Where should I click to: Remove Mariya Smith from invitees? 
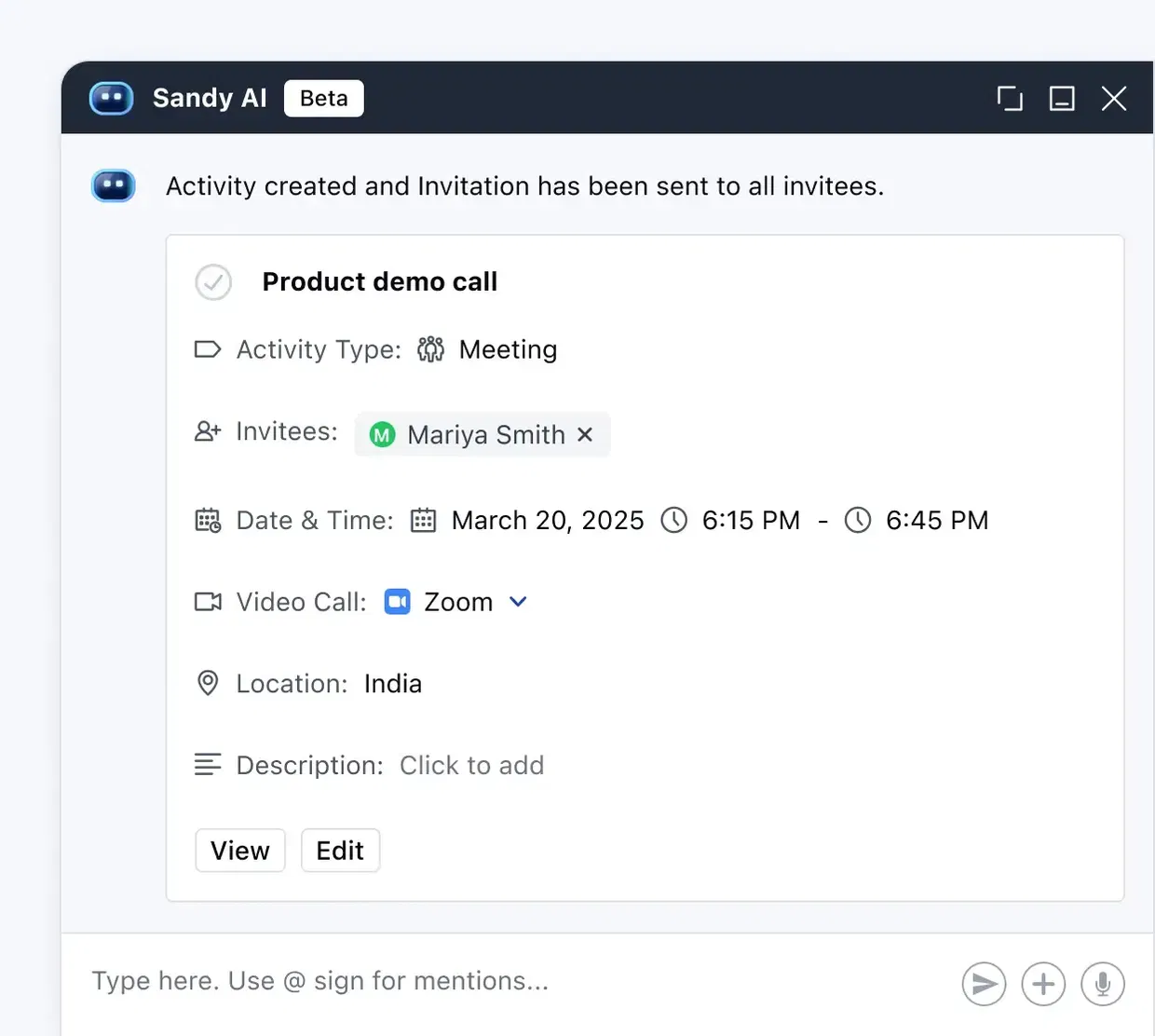[x=585, y=434]
